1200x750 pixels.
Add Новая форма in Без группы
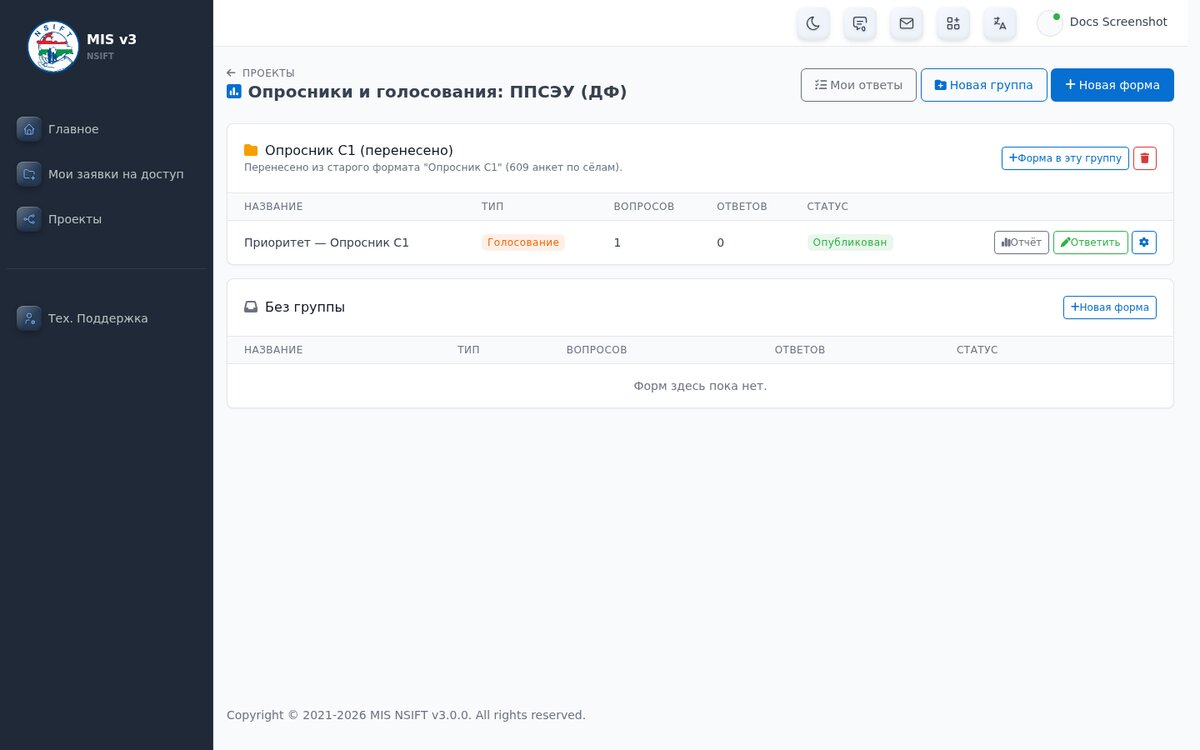pyautogui.click(x=1110, y=307)
